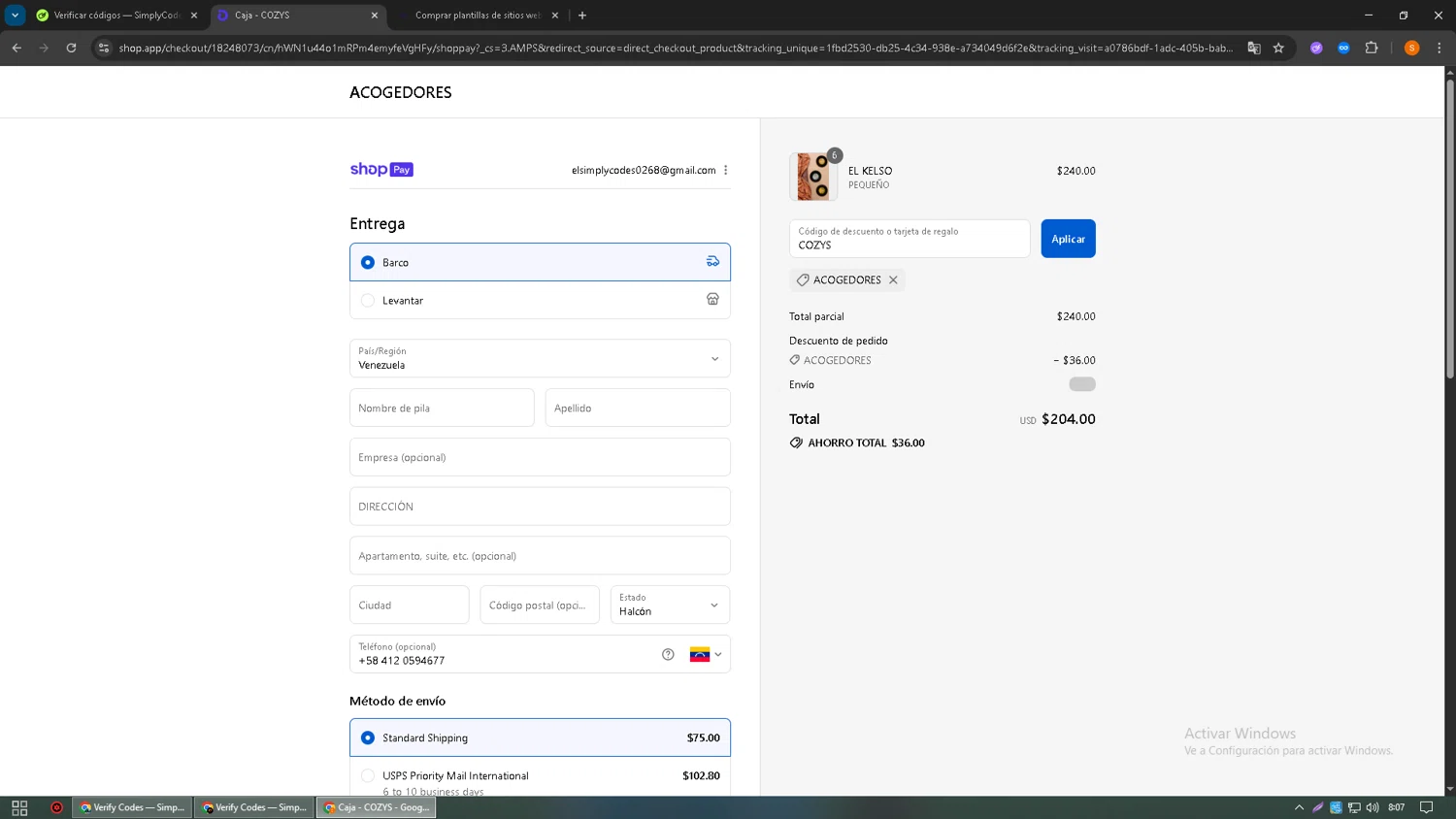This screenshot has height=819, width=1456.
Task: Choose USPS Priority Mail International shipping
Action: [540, 778]
